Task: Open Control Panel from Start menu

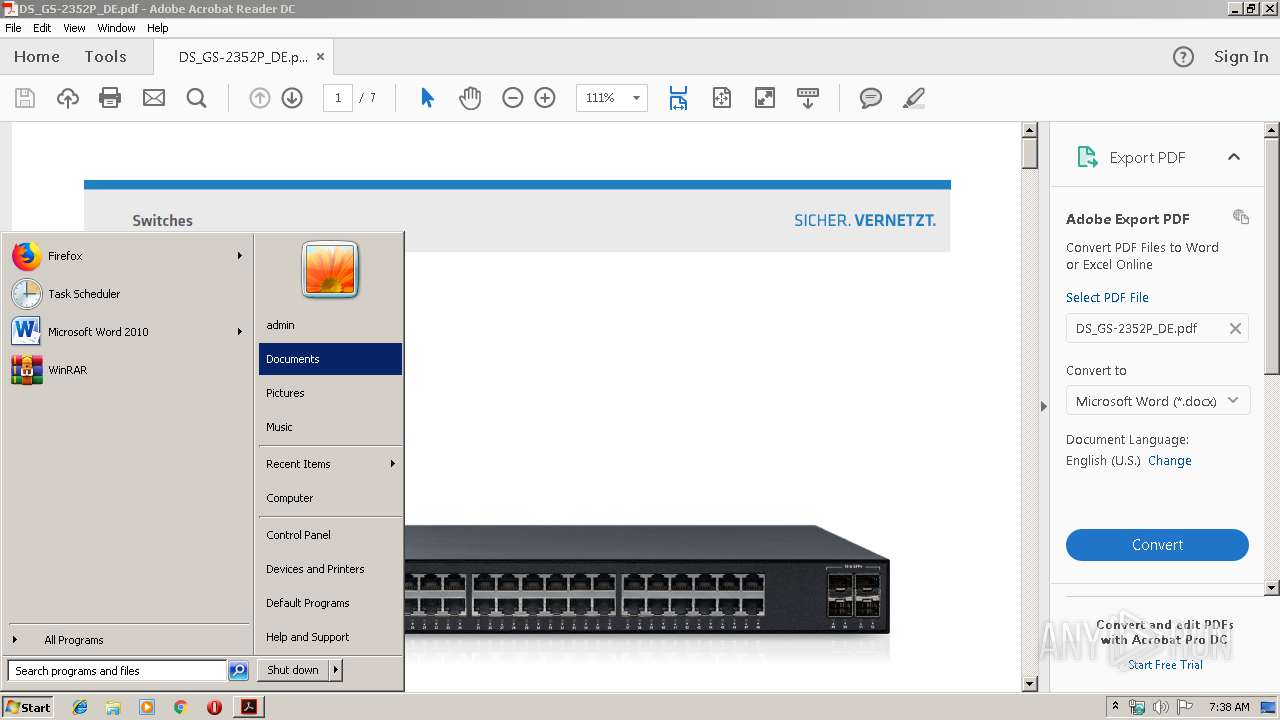Action: coord(330,535)
